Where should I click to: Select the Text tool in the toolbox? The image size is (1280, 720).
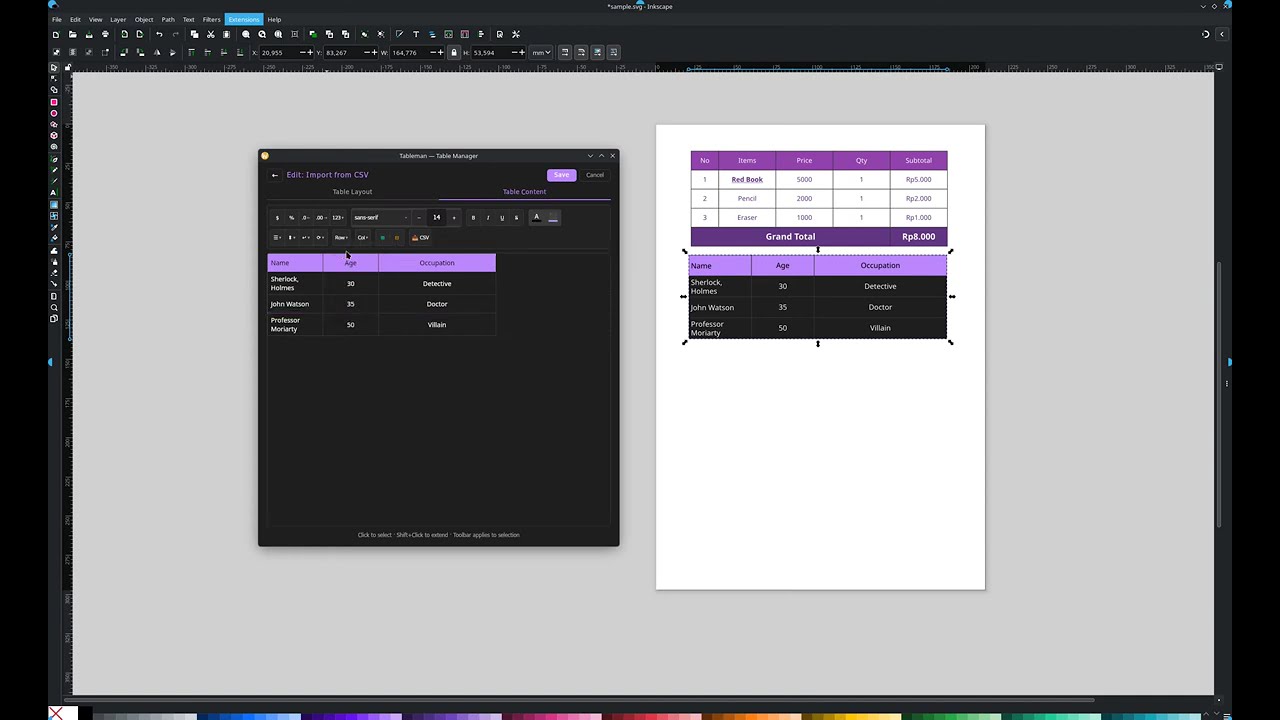[x=54, y=192]
